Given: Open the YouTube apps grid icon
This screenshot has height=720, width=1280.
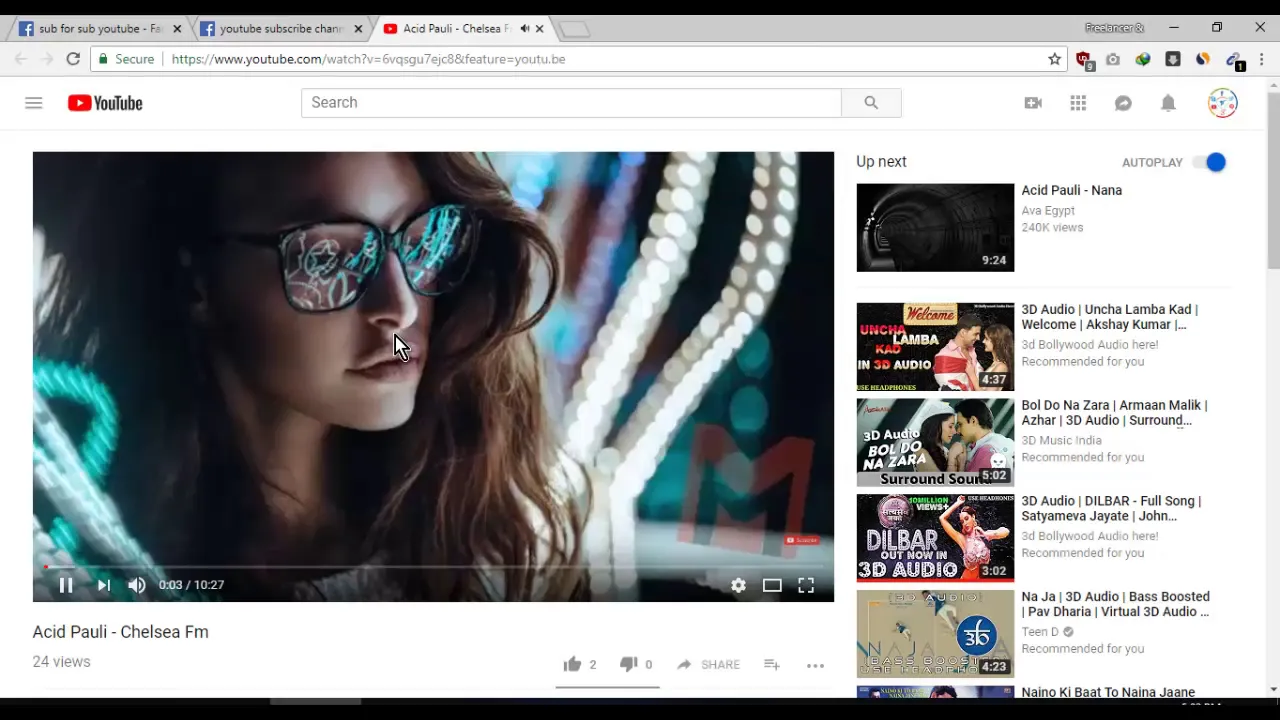Looking at the screenshot, I should 1078,103.
